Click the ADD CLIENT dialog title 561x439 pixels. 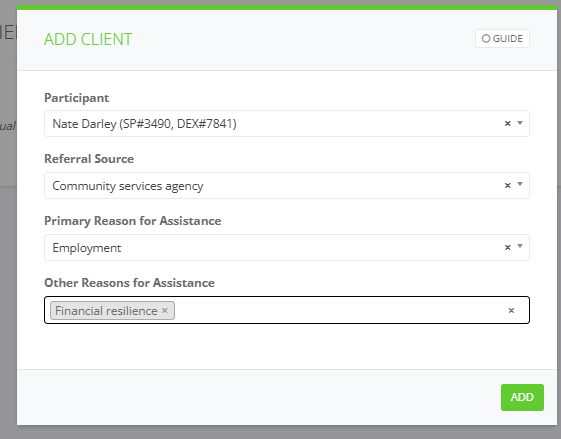pos(88,39)
